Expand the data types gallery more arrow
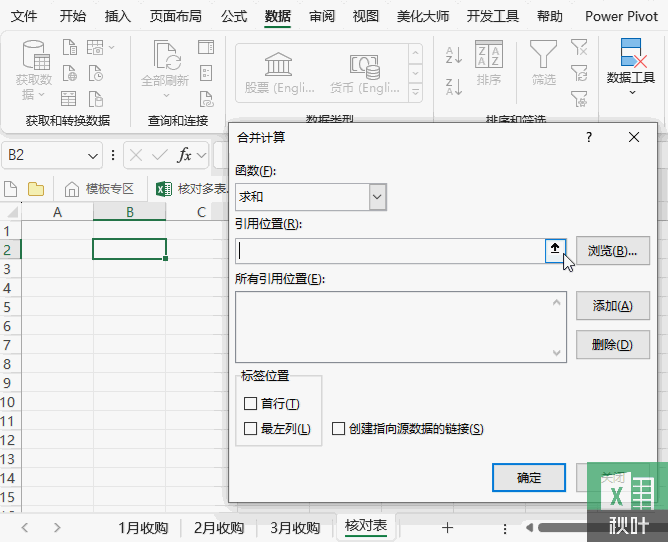668x542 pixels. point(415,92)
